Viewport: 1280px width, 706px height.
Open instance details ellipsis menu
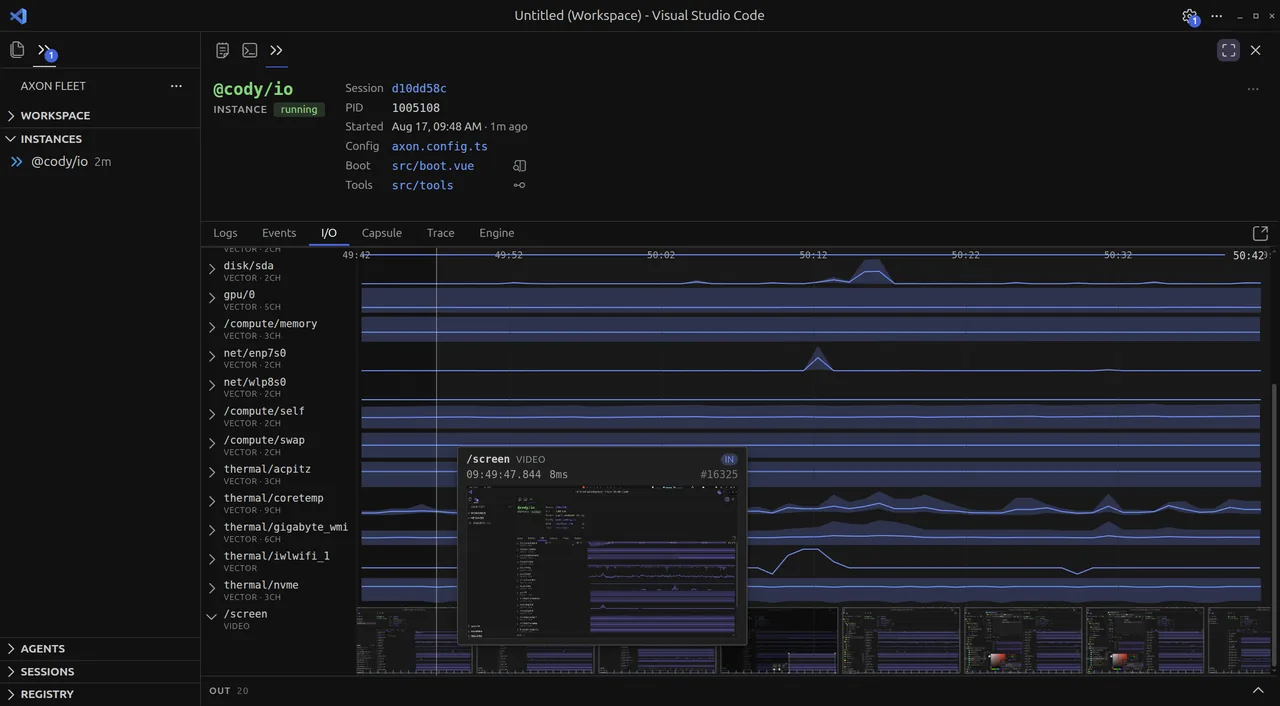click(x=1253, y=89)
